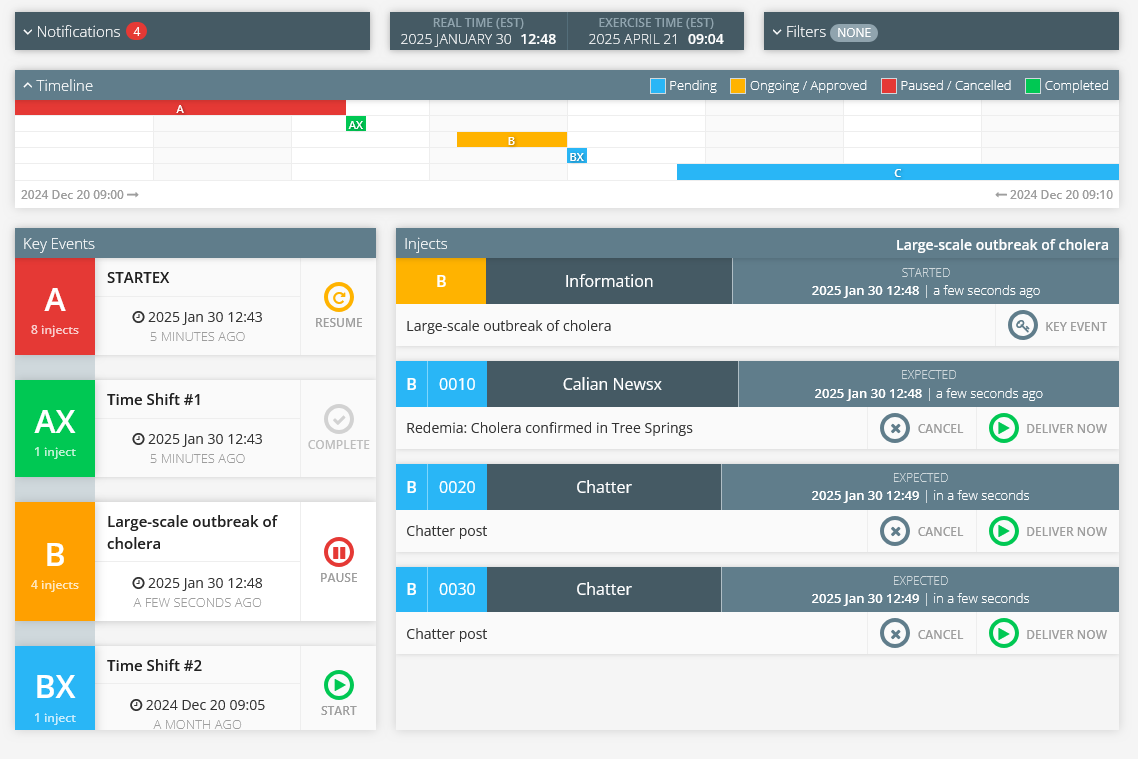The height and width of the screenshot is (759, 1138).
Task: Click the red notifications count badge
Action: point(136,32)
